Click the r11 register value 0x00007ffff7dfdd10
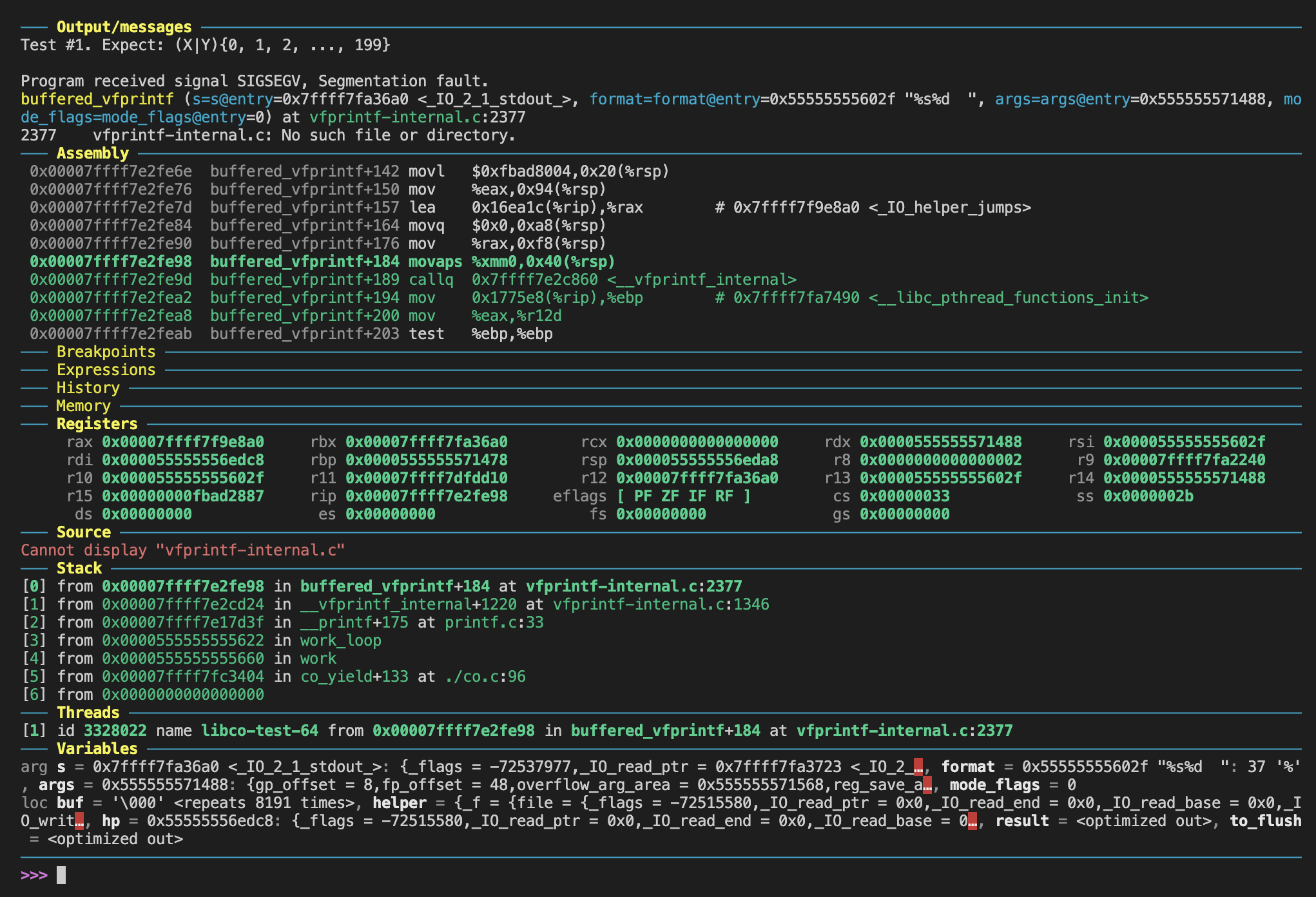 pyautogui.click(x=427, y=478)
